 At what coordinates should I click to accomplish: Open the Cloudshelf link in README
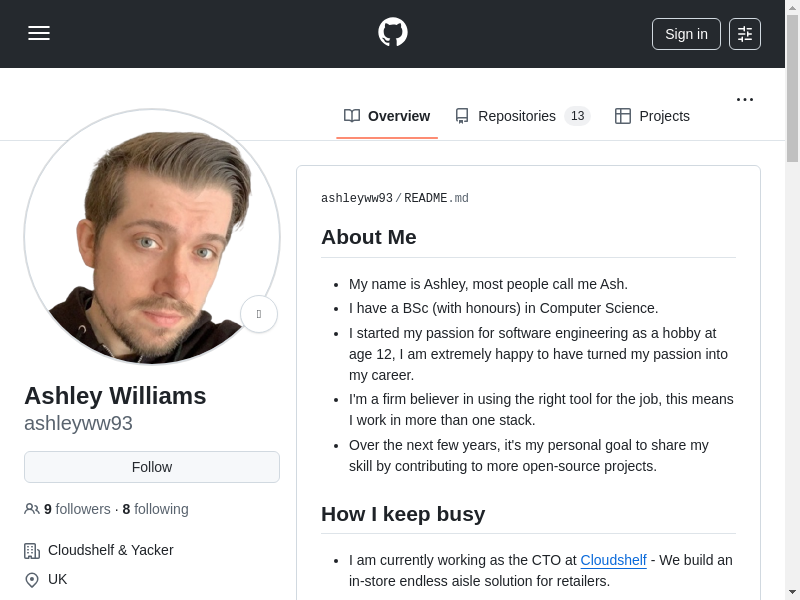(613, 560)
